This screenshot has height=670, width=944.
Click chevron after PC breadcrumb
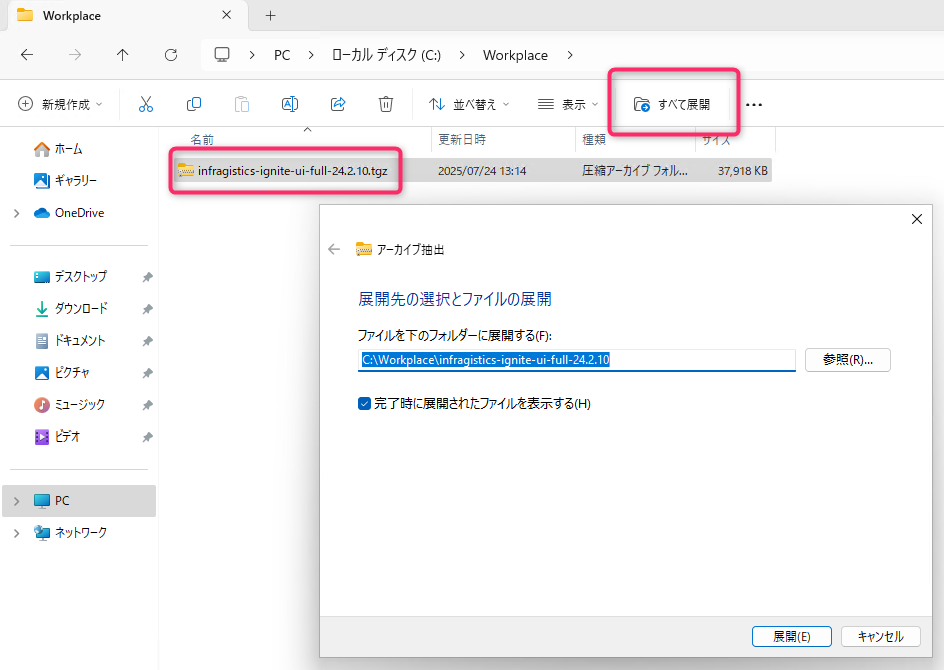click(x=311, y=55)
